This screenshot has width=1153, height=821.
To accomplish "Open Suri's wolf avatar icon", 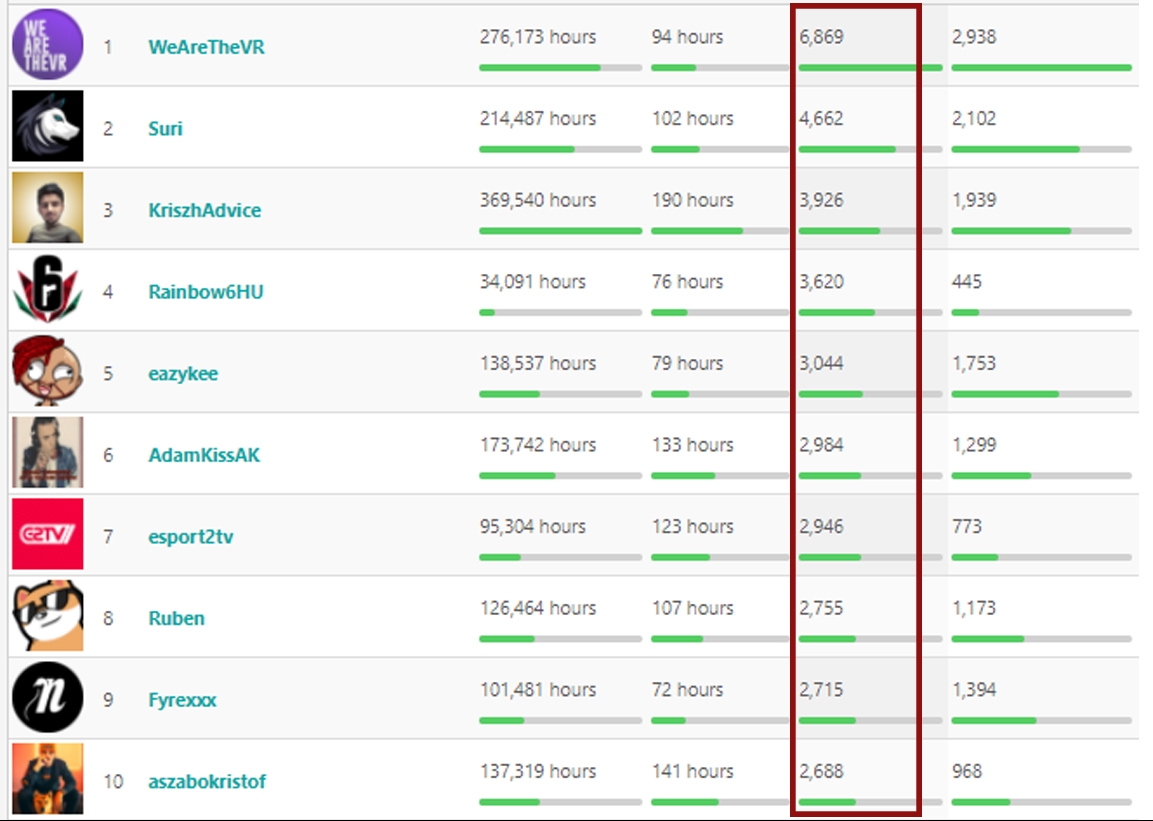I will pyautogui.click(x=47, y=127).
